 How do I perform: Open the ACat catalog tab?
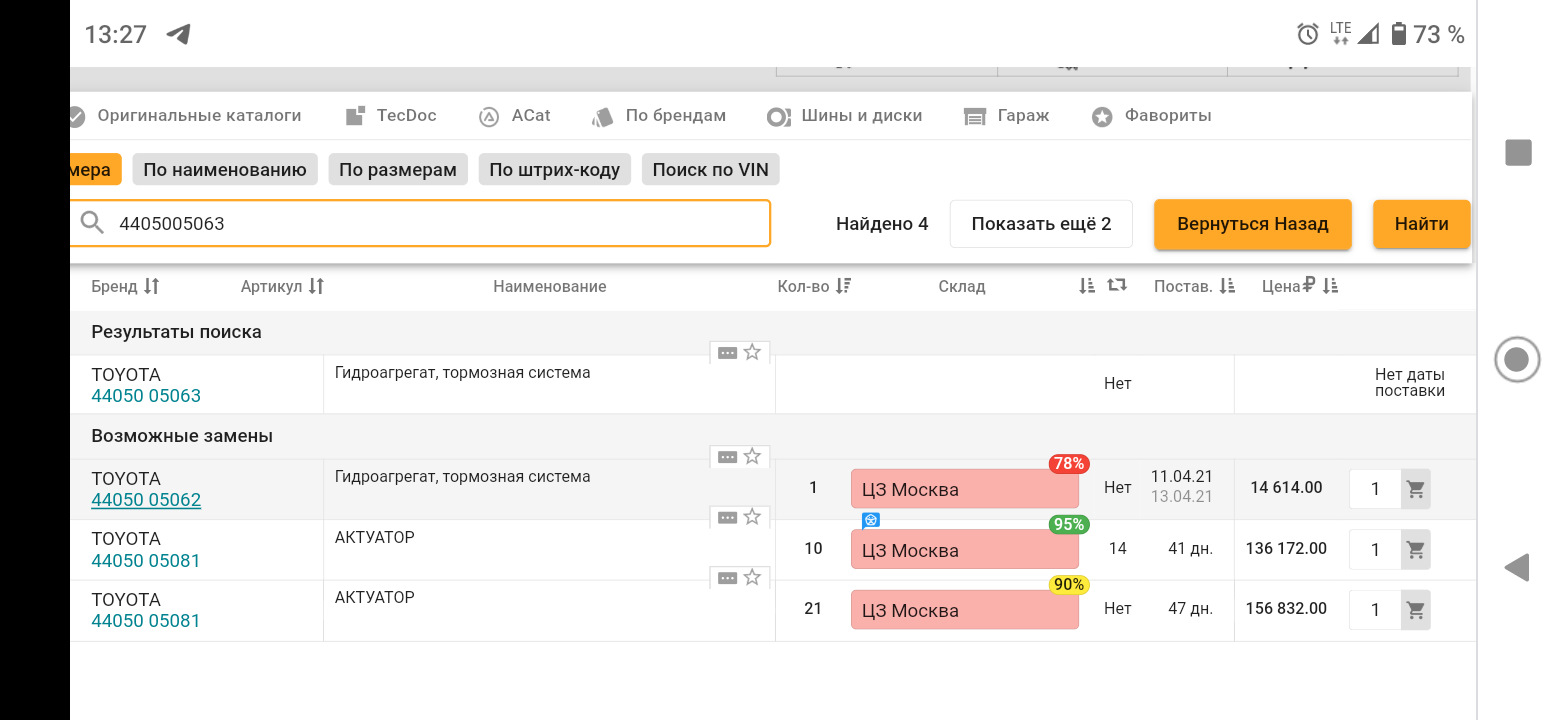point(514,116)
